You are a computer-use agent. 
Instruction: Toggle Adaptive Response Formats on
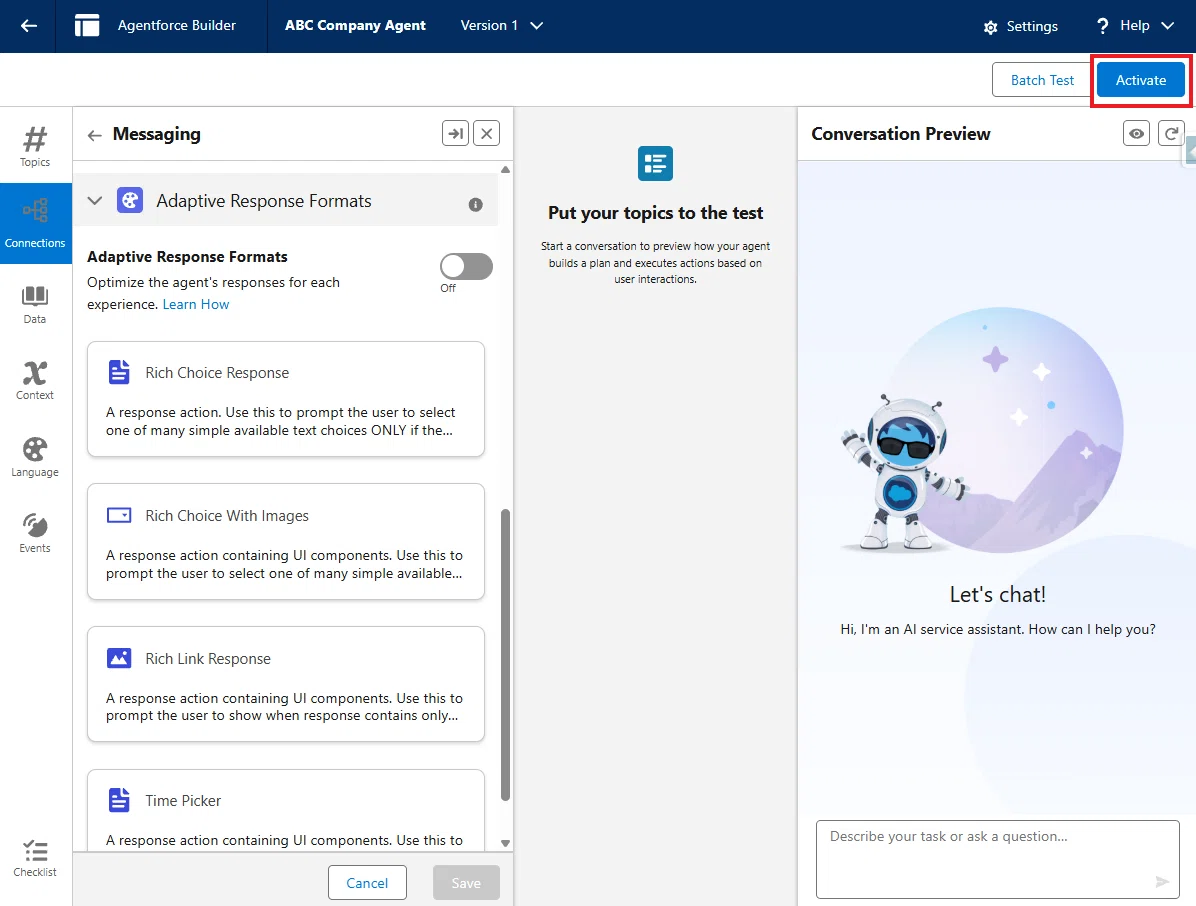coord(466,267)
